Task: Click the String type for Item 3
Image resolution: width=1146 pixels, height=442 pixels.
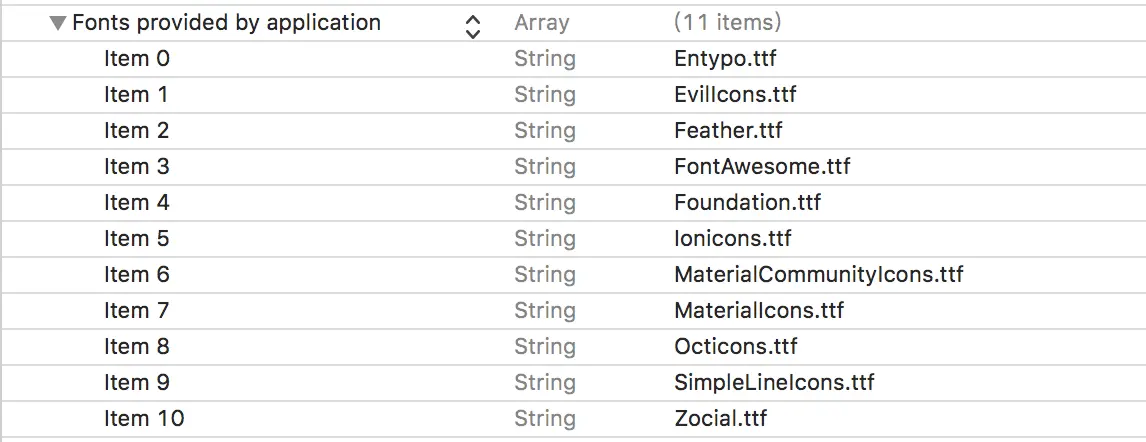Action: (545, 167)
